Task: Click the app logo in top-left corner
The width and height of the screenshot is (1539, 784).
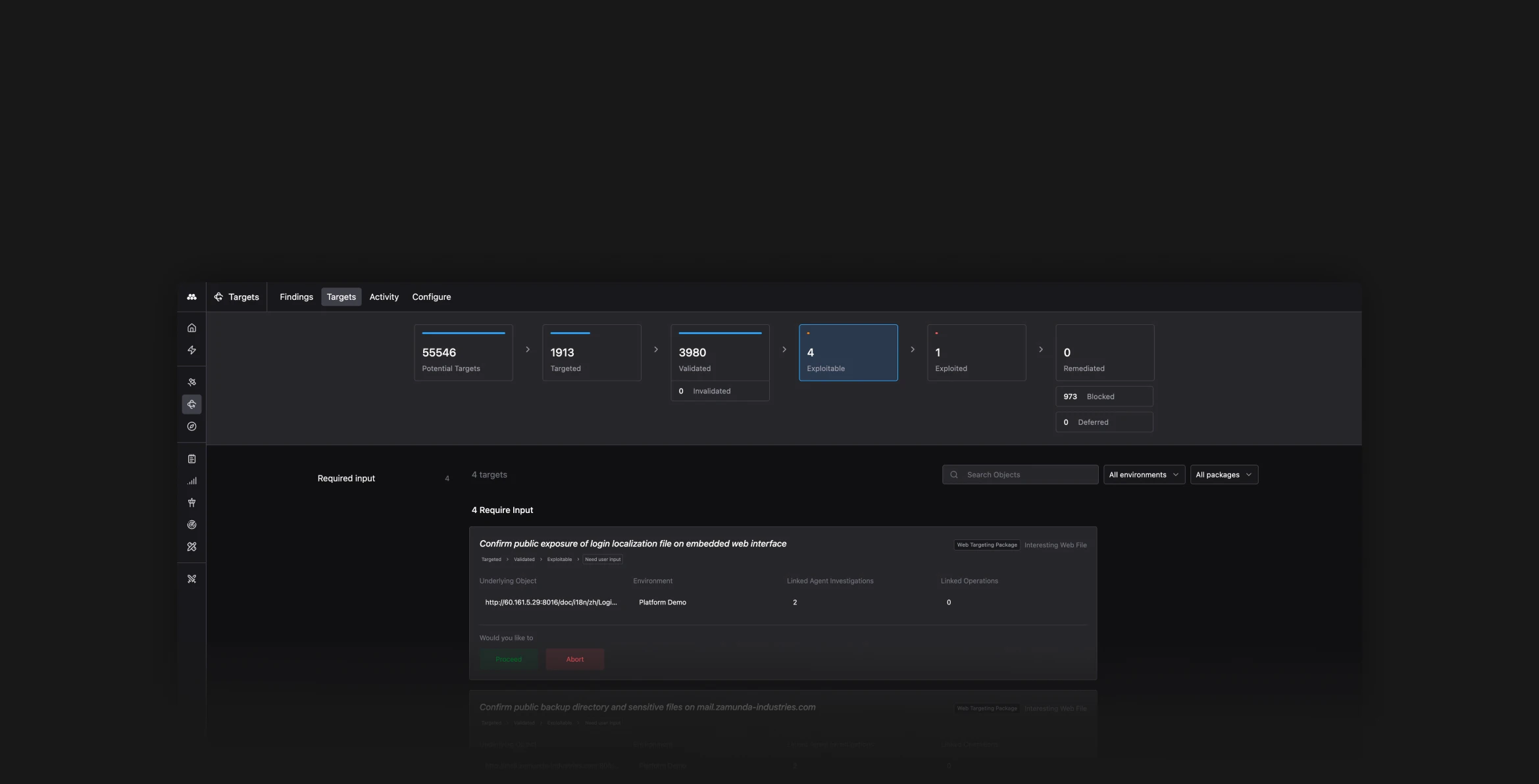Action: click(191, 297)
